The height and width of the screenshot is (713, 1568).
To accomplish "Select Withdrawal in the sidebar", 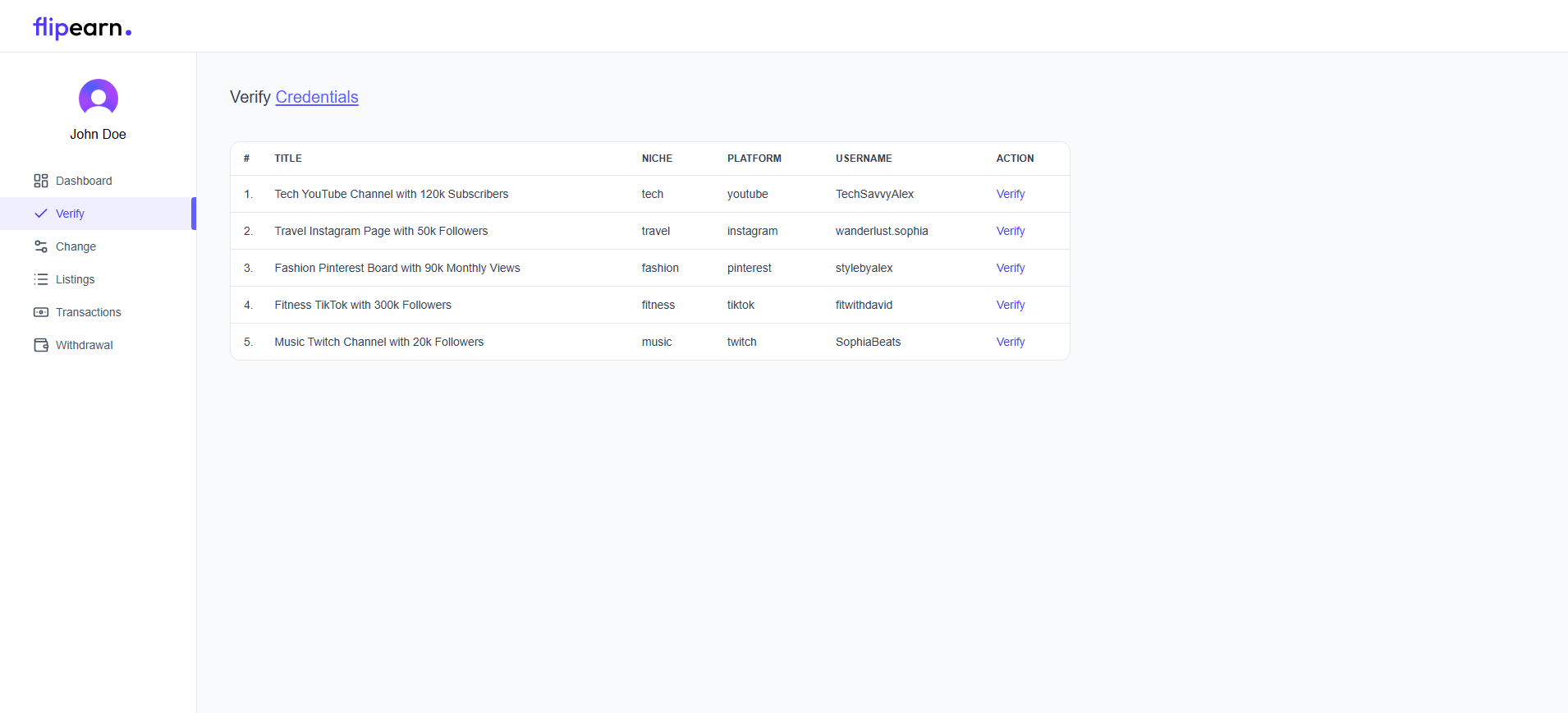I will [x=85, y=345].
